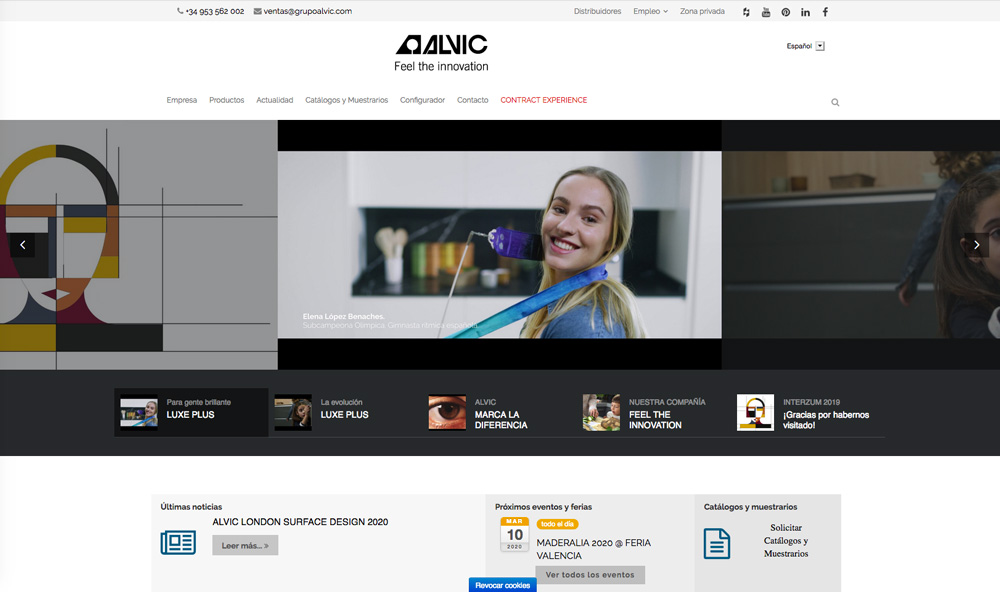Select the INTERZUM 2019 slide thumbnail
This screenshot has height=592, width=1000.
click(808, 412)
